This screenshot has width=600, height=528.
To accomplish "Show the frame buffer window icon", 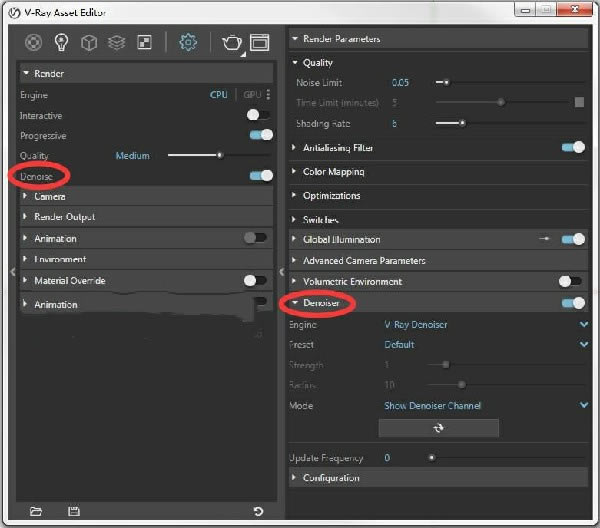I will click(259, 42).
